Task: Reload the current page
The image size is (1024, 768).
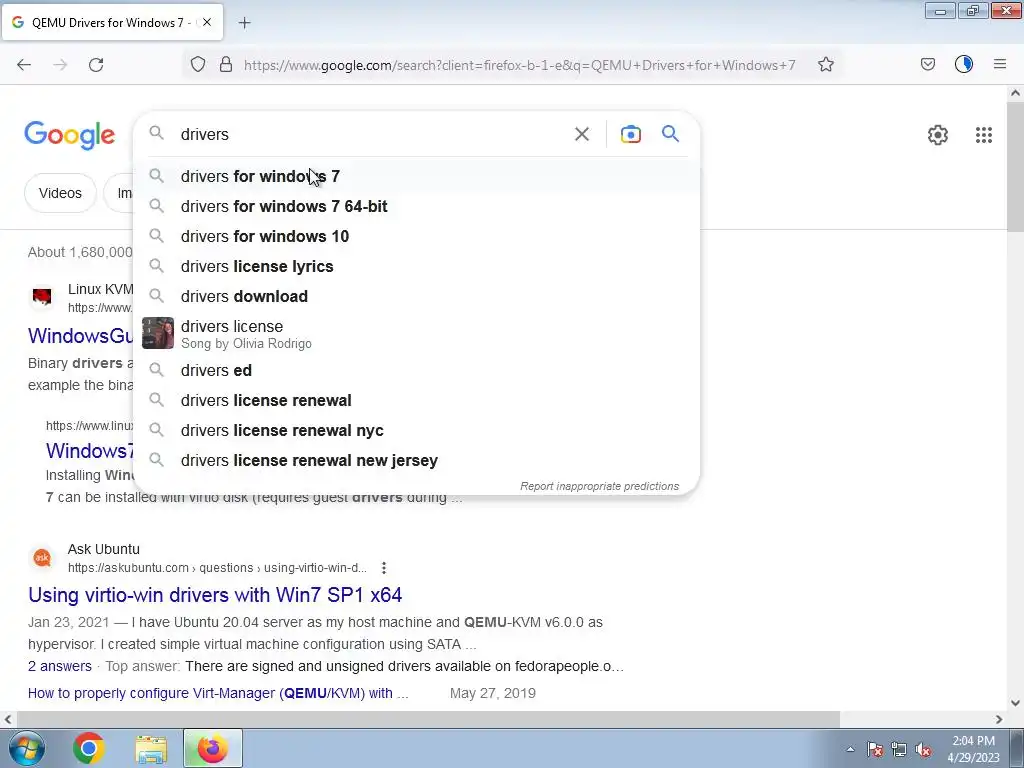Action: coord(96,65)
